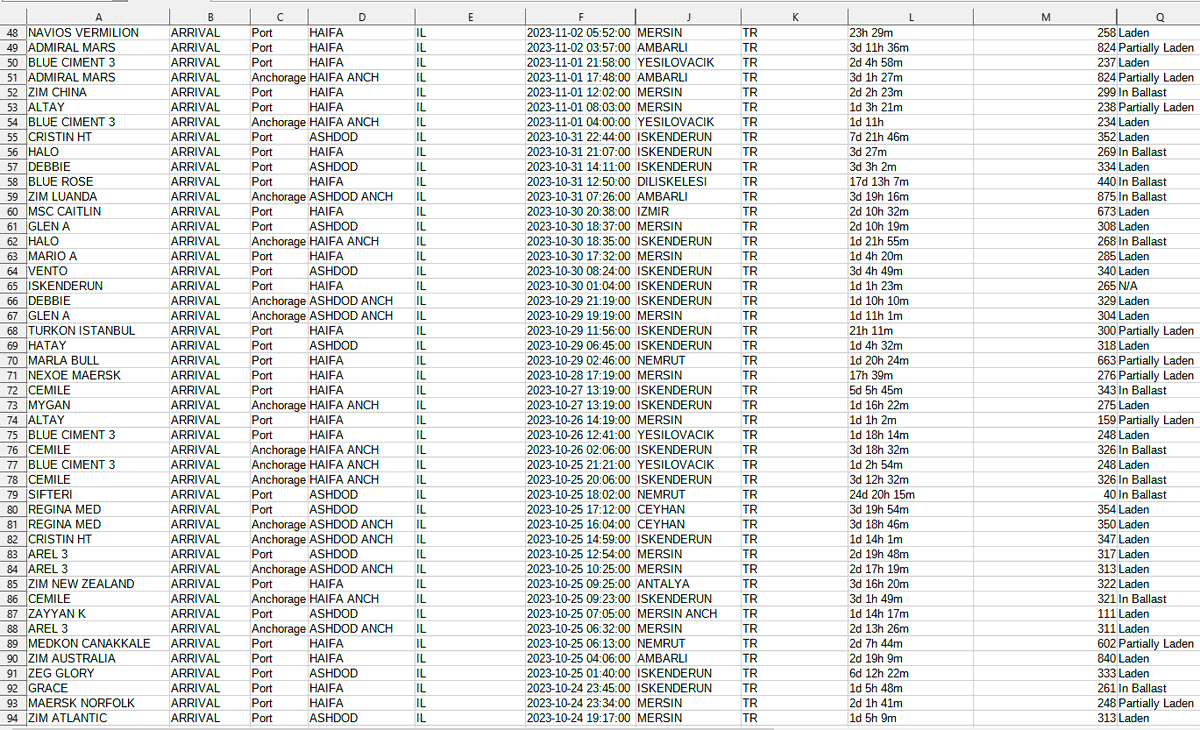The height and width of the screenshot is (730, 1200).
Task: Select the value 673 in column M
Action: coord(1046,212)
